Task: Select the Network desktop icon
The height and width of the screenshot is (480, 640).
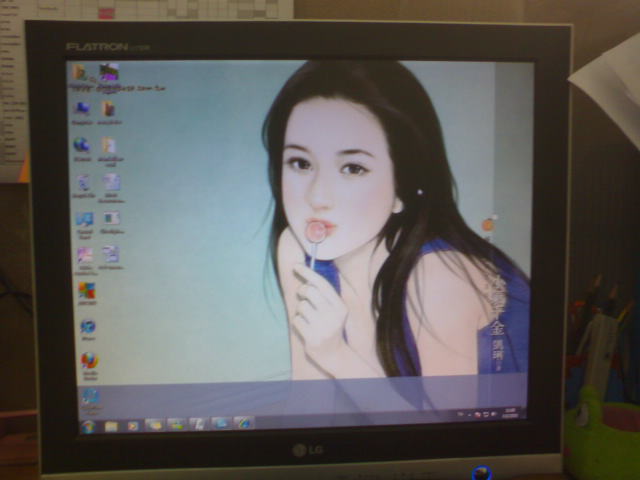Action: pos(82,145)
